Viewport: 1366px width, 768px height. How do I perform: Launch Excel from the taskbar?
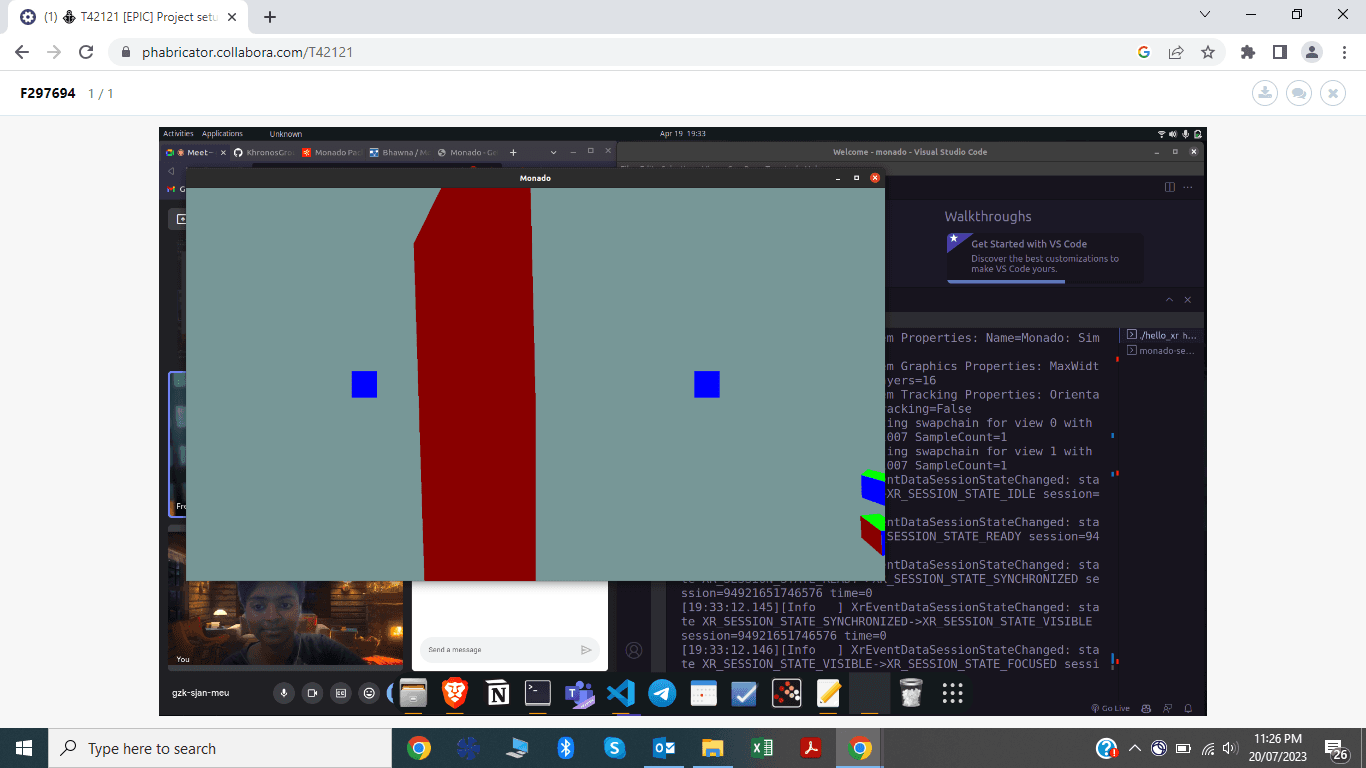761,748
